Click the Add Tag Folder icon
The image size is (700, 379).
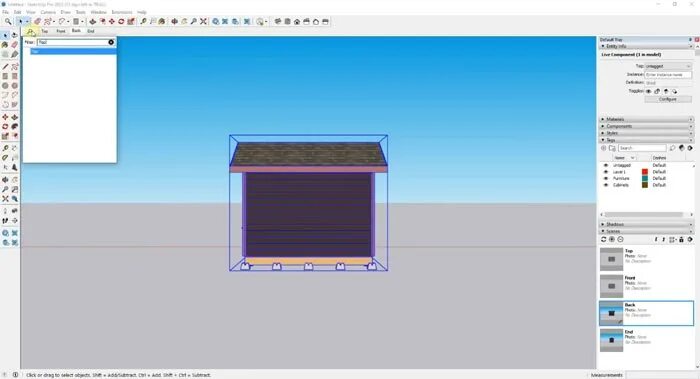click(612, 148)
